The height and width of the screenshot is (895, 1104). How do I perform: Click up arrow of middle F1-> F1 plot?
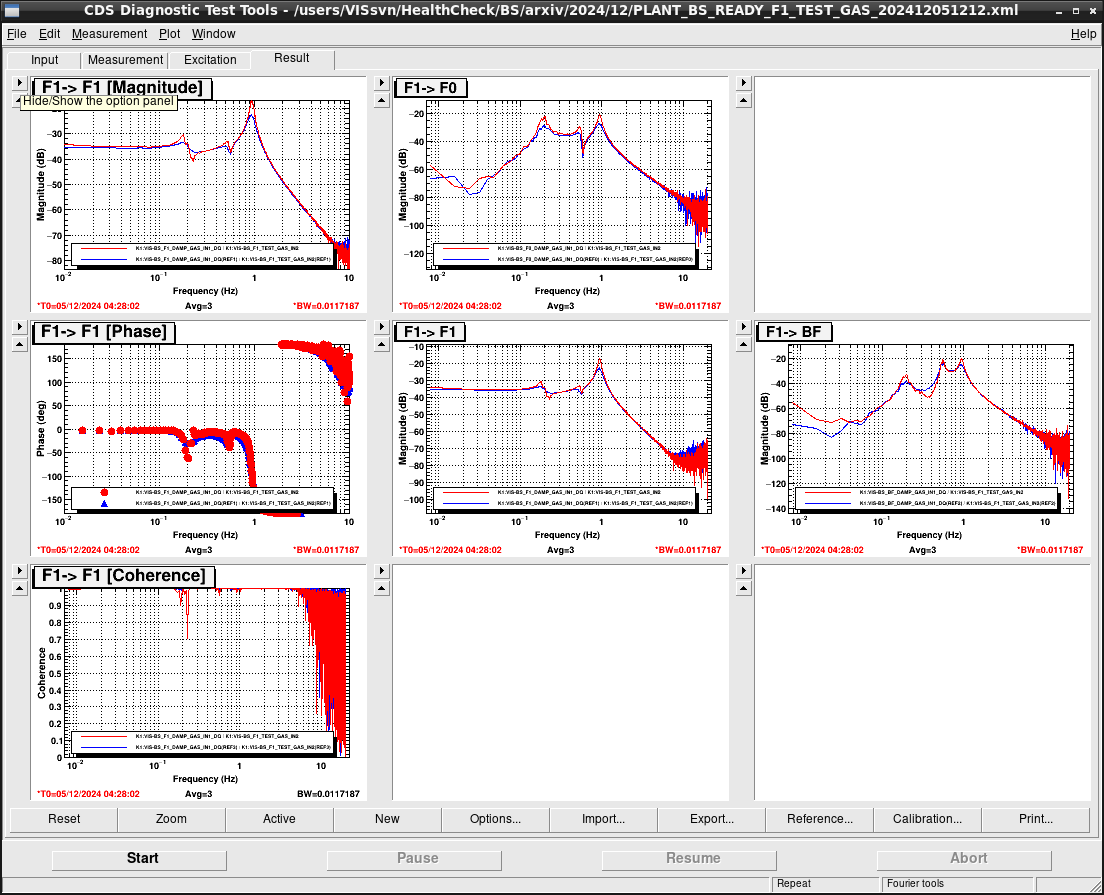pyautogui.click(x=382, y=344)
